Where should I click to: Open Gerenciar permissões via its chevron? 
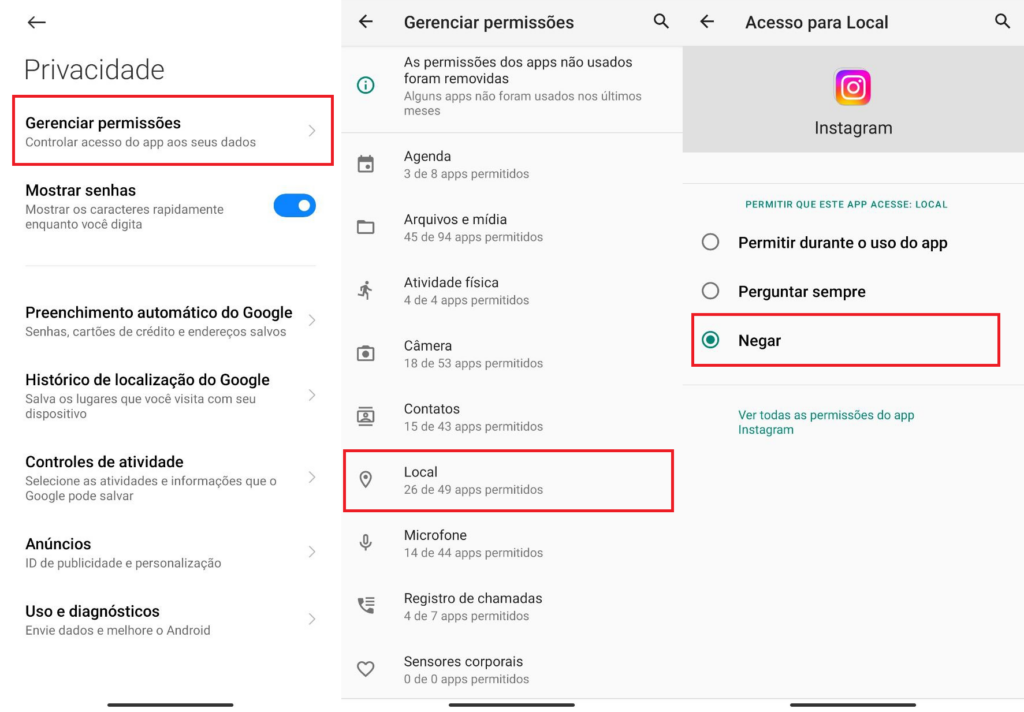coord(312,131)
